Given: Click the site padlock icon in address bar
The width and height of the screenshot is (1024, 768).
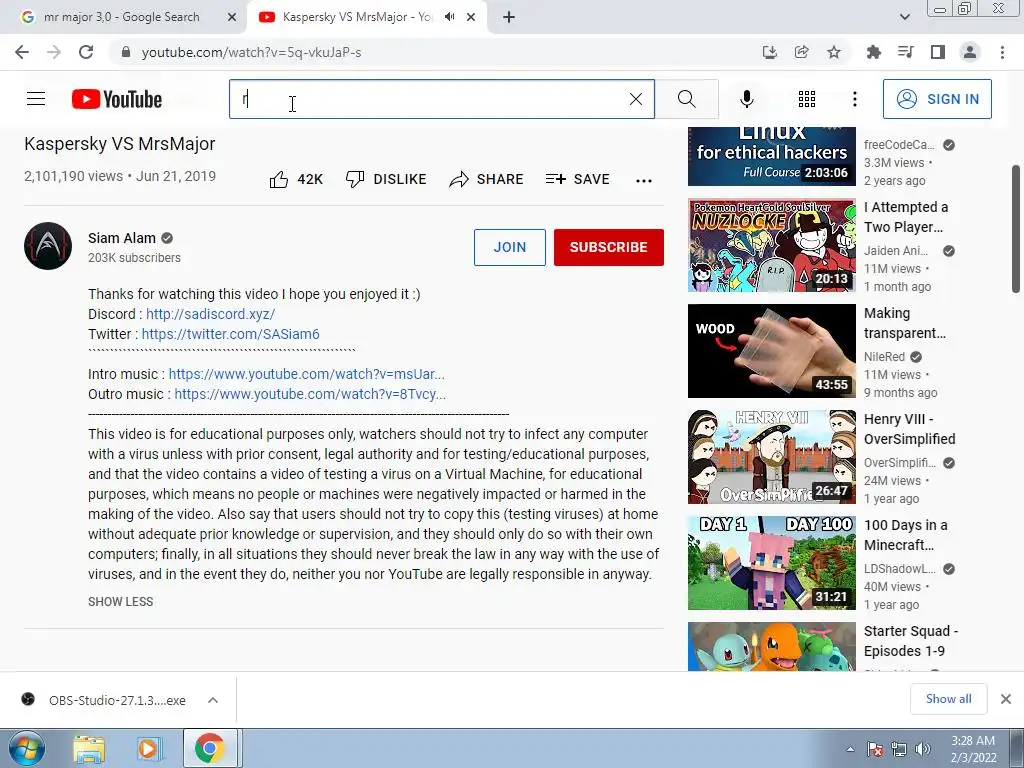Looking at the screenshot, I should 126,52.
